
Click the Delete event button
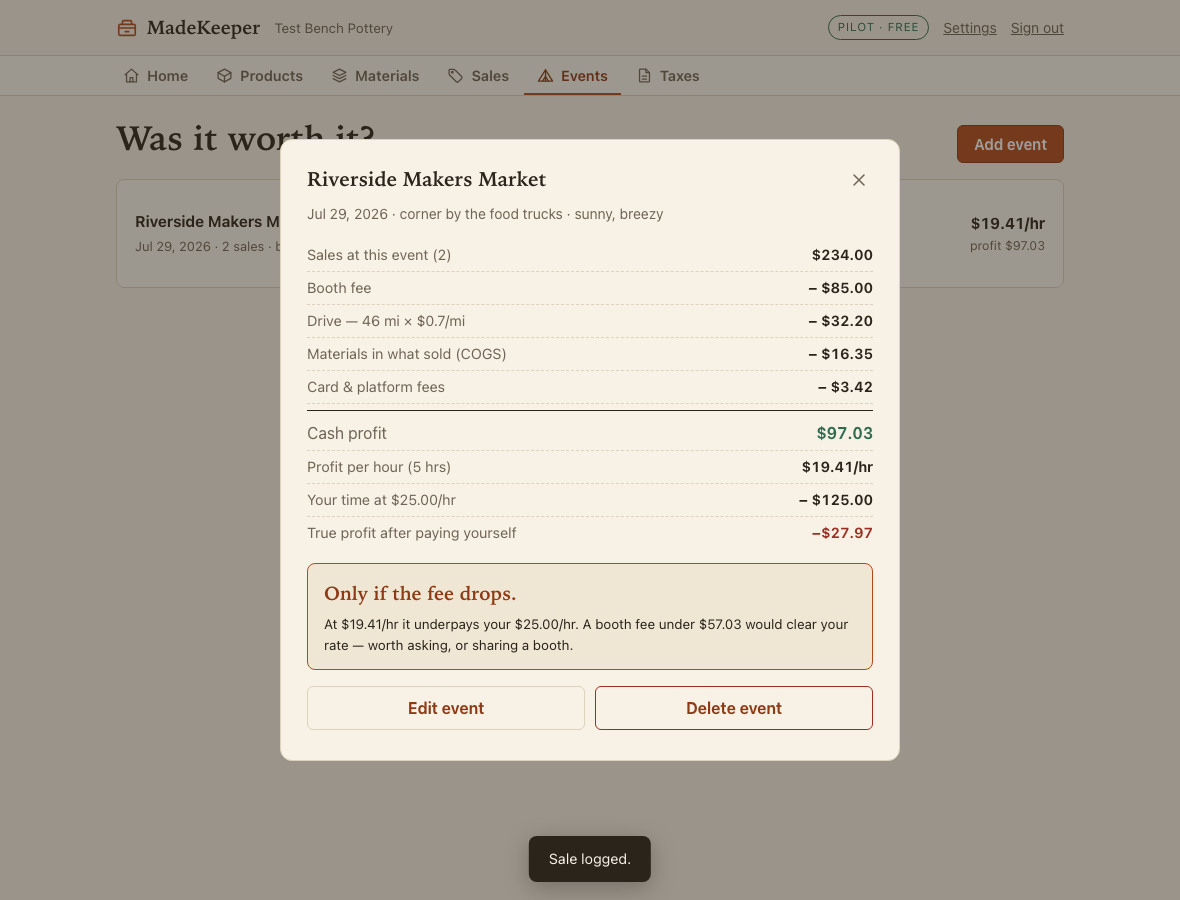(x=734, y=708)
